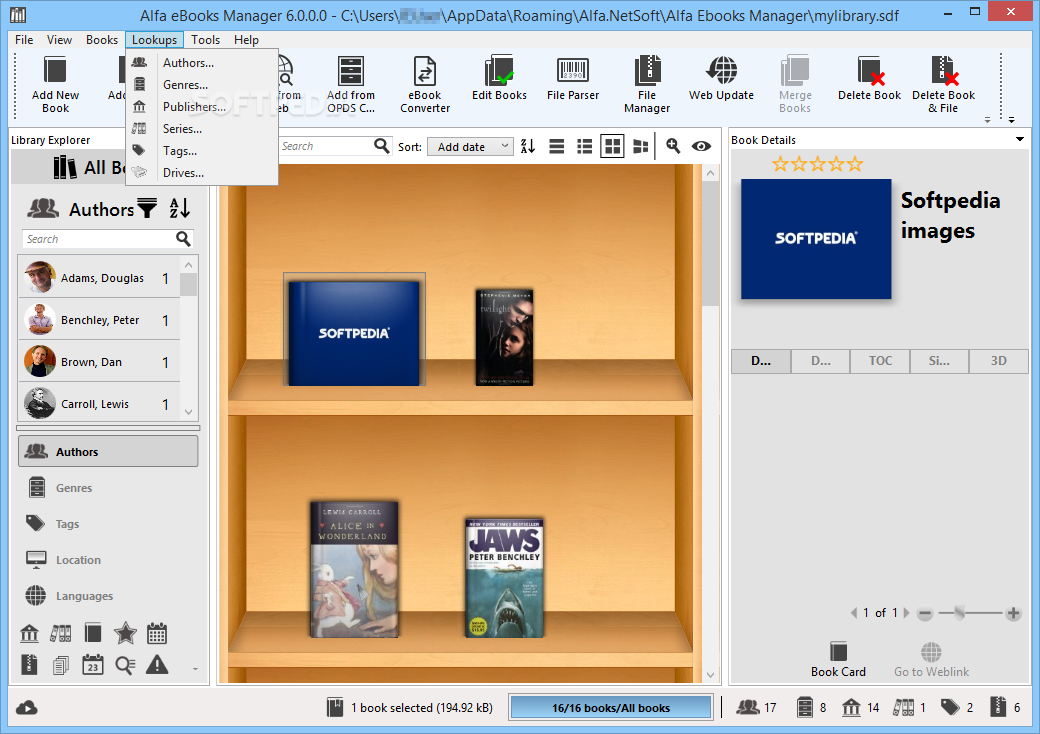Click the authors count icon in status bar
Viewport: 1040px width, 734px height.
click(748, 707)
